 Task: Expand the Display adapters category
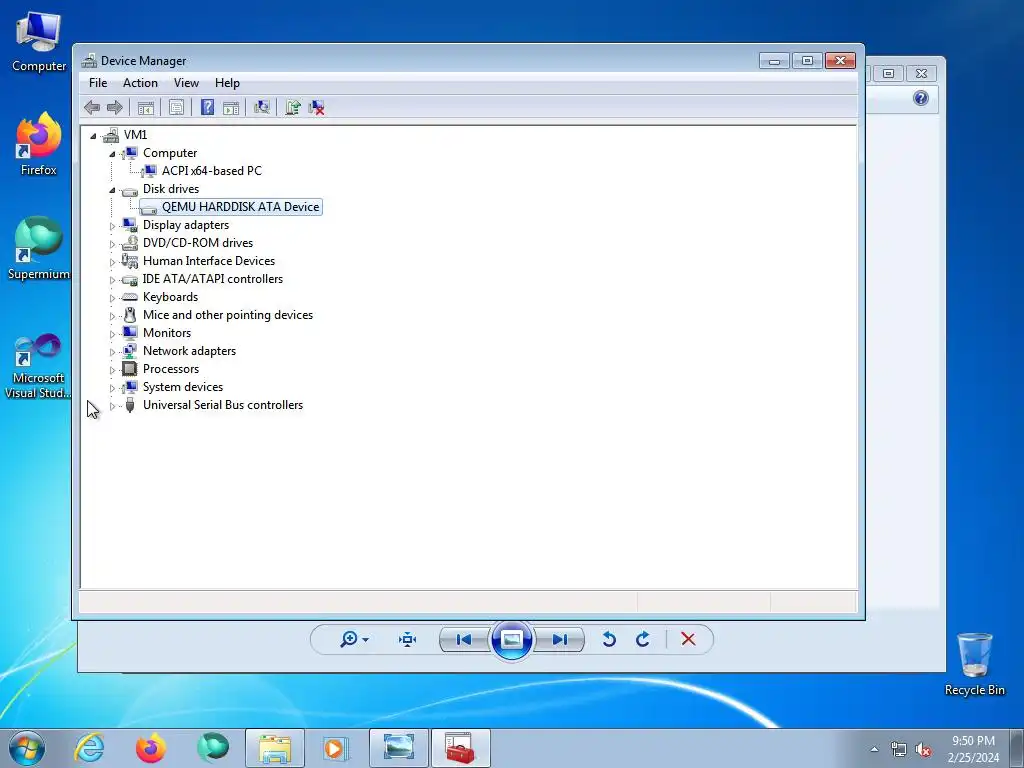(x=112, y=226)
